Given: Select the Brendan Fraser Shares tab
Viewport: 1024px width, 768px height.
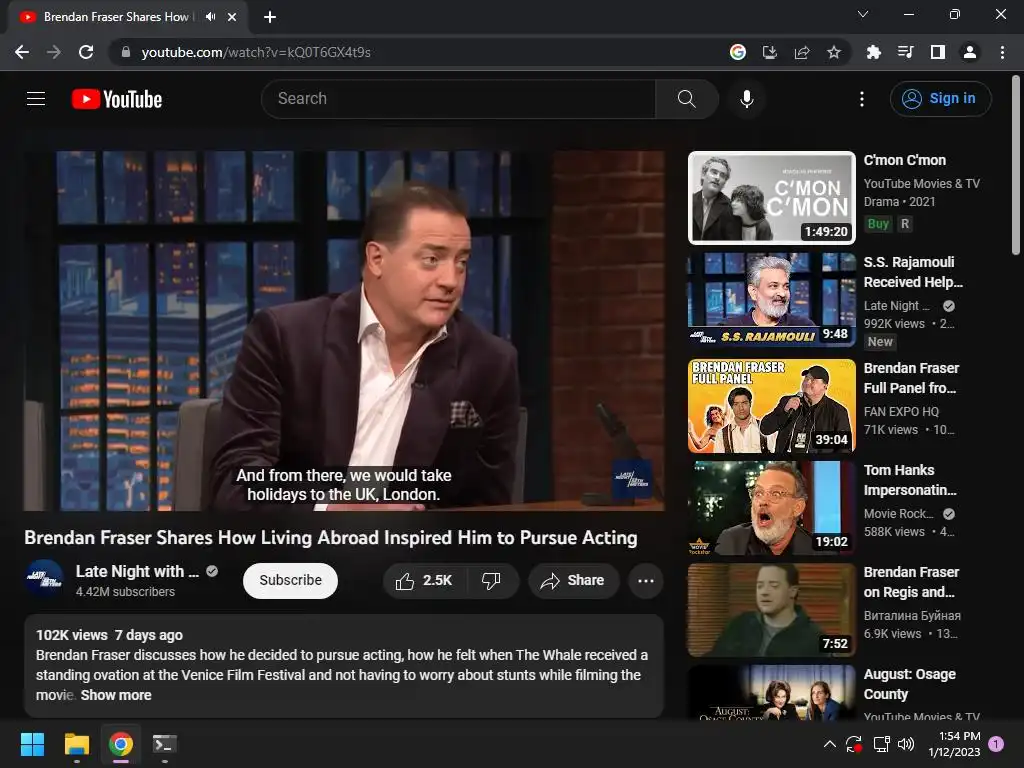Looking at the screenshot, I should [128, 17].
